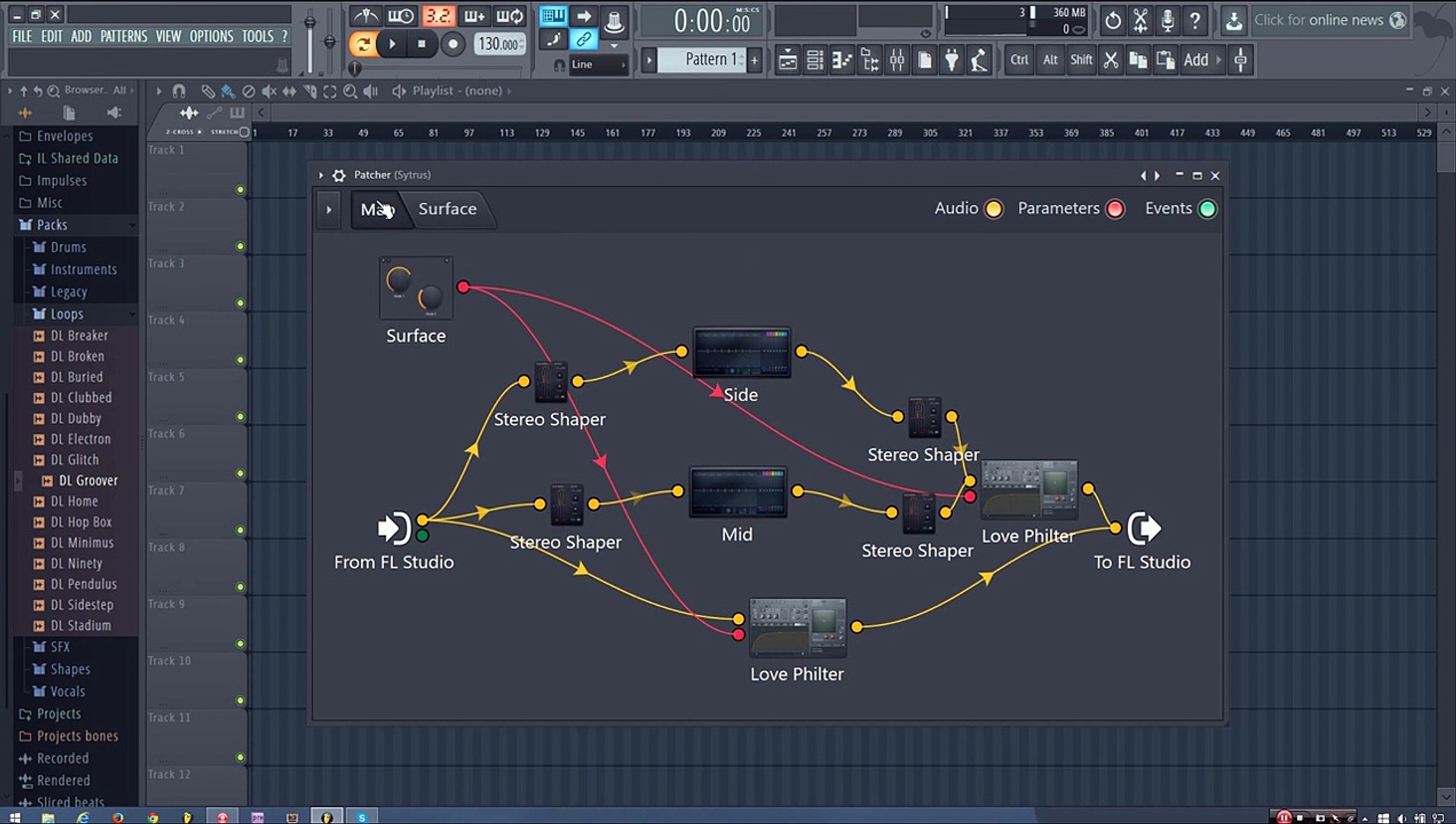Click the To FL Studio output node
1456x824 pixels.
(x=1144, y=529)
